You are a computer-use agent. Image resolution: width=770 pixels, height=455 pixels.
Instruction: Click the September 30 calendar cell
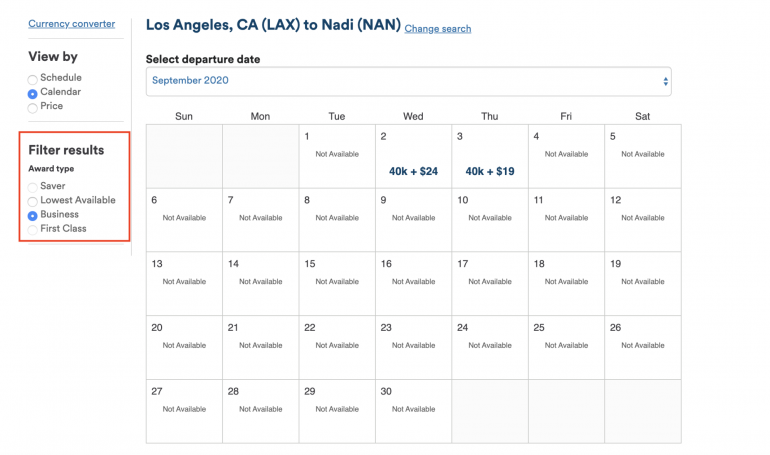coord(413,410)
